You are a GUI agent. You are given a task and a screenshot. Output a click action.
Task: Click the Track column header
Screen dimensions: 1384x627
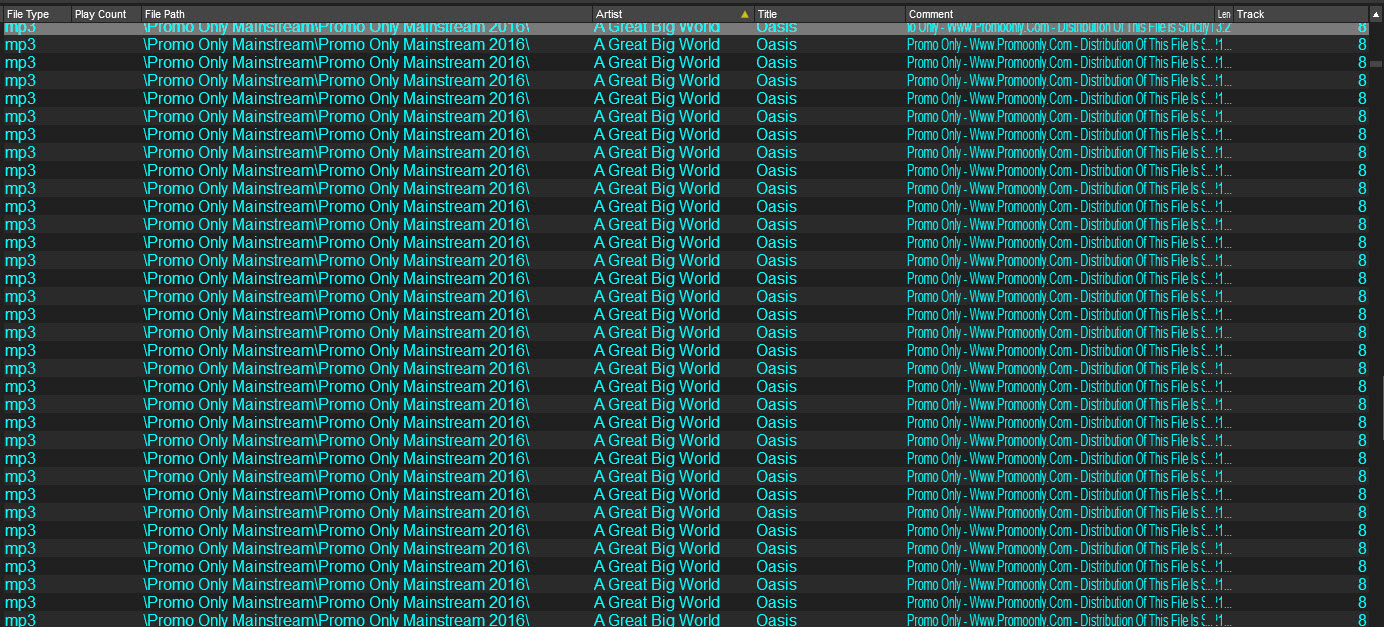point(1301,14)
